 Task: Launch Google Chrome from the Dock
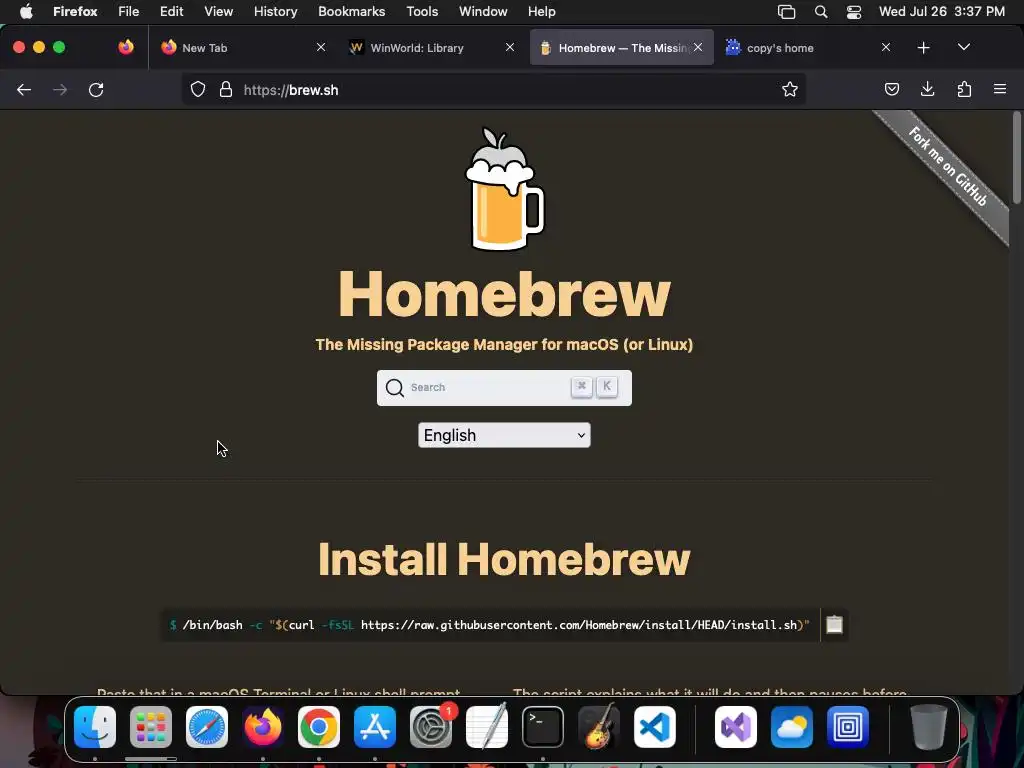[x=319, y=727]
